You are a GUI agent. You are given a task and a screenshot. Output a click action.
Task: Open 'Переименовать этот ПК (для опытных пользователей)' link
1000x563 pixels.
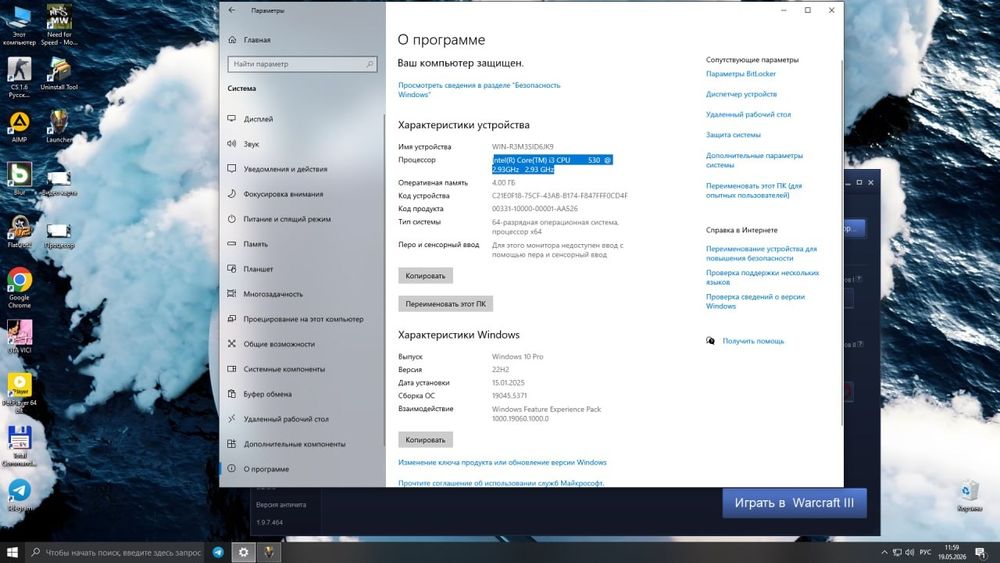pyautogui.click(x=754, y=190)
